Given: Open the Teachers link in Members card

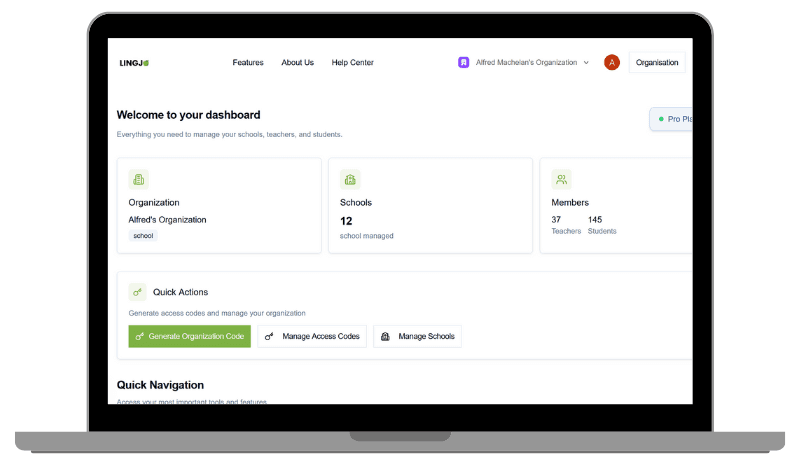Looking at the screenshot, I should pyautogui.click(x=566, y=231).
